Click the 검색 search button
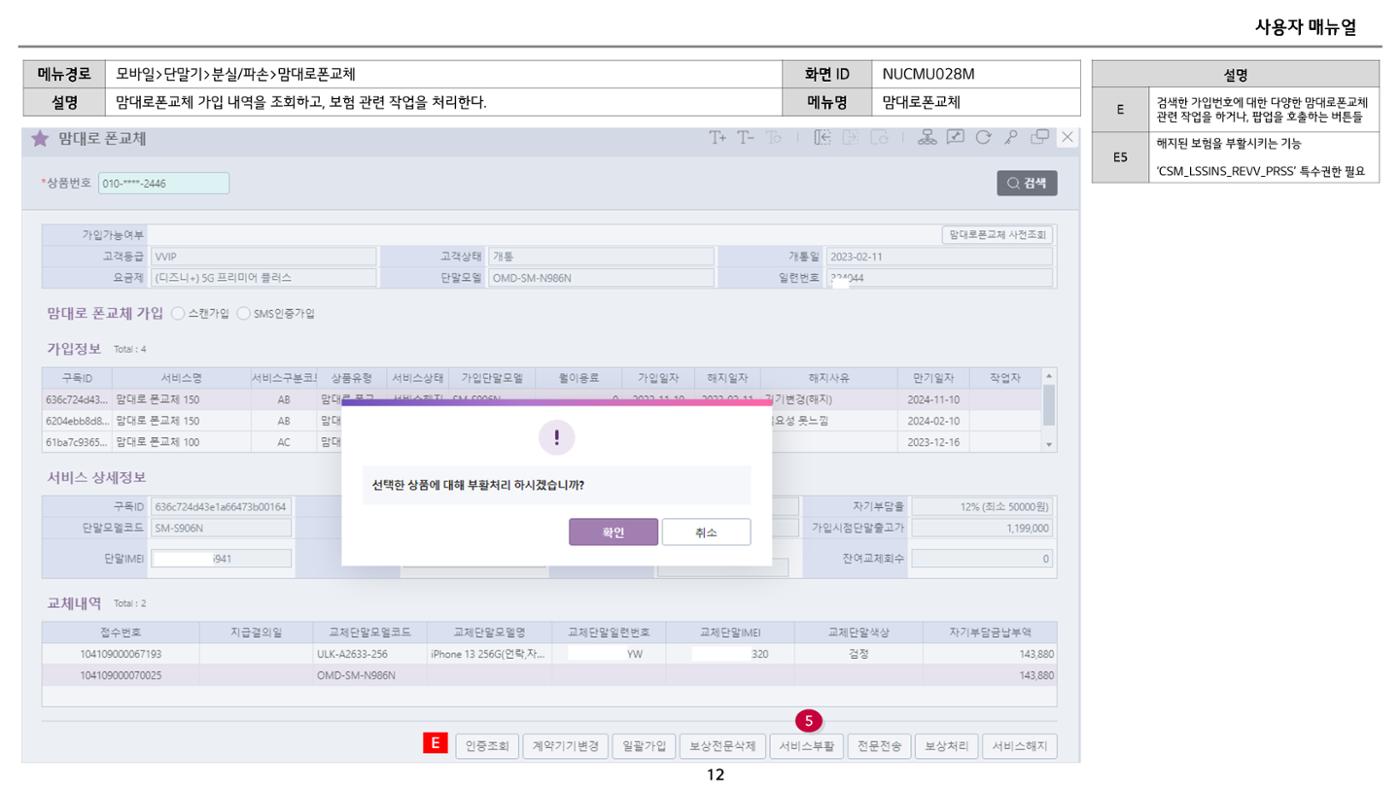This screenshot has height=788, width=1400. tap(1026, 183)
